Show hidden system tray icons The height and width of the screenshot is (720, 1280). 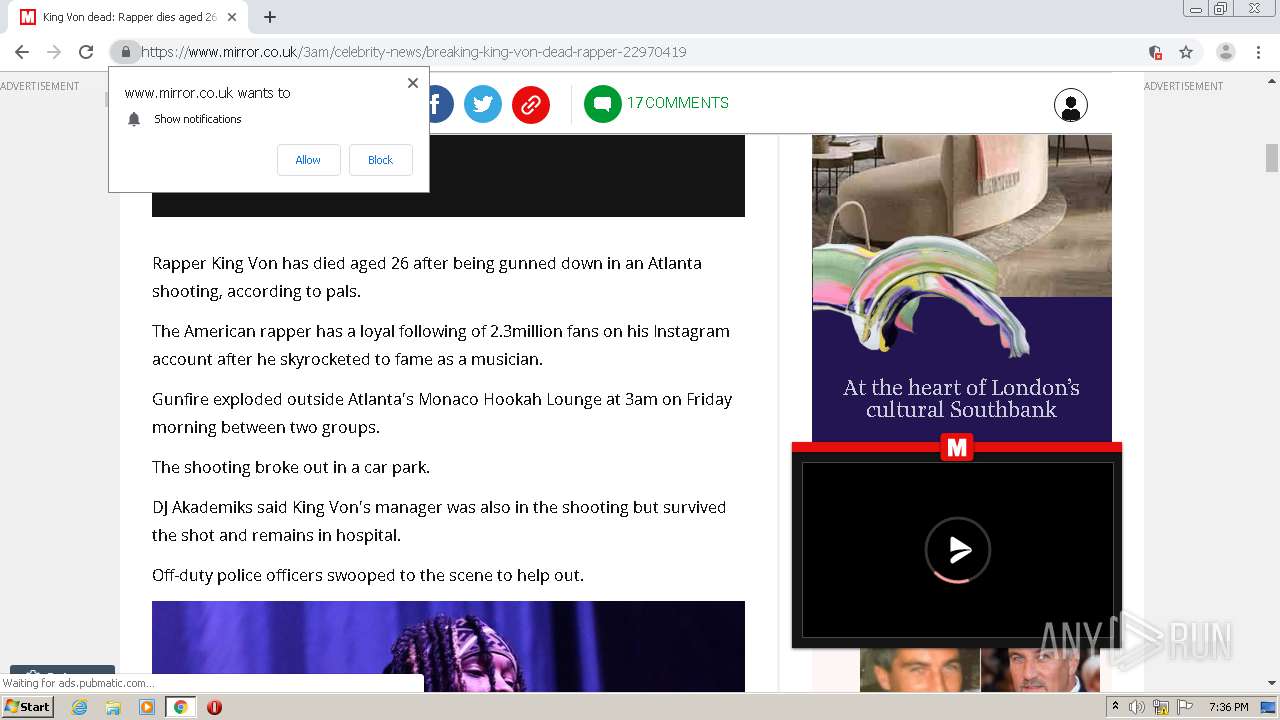(1116, 707)
